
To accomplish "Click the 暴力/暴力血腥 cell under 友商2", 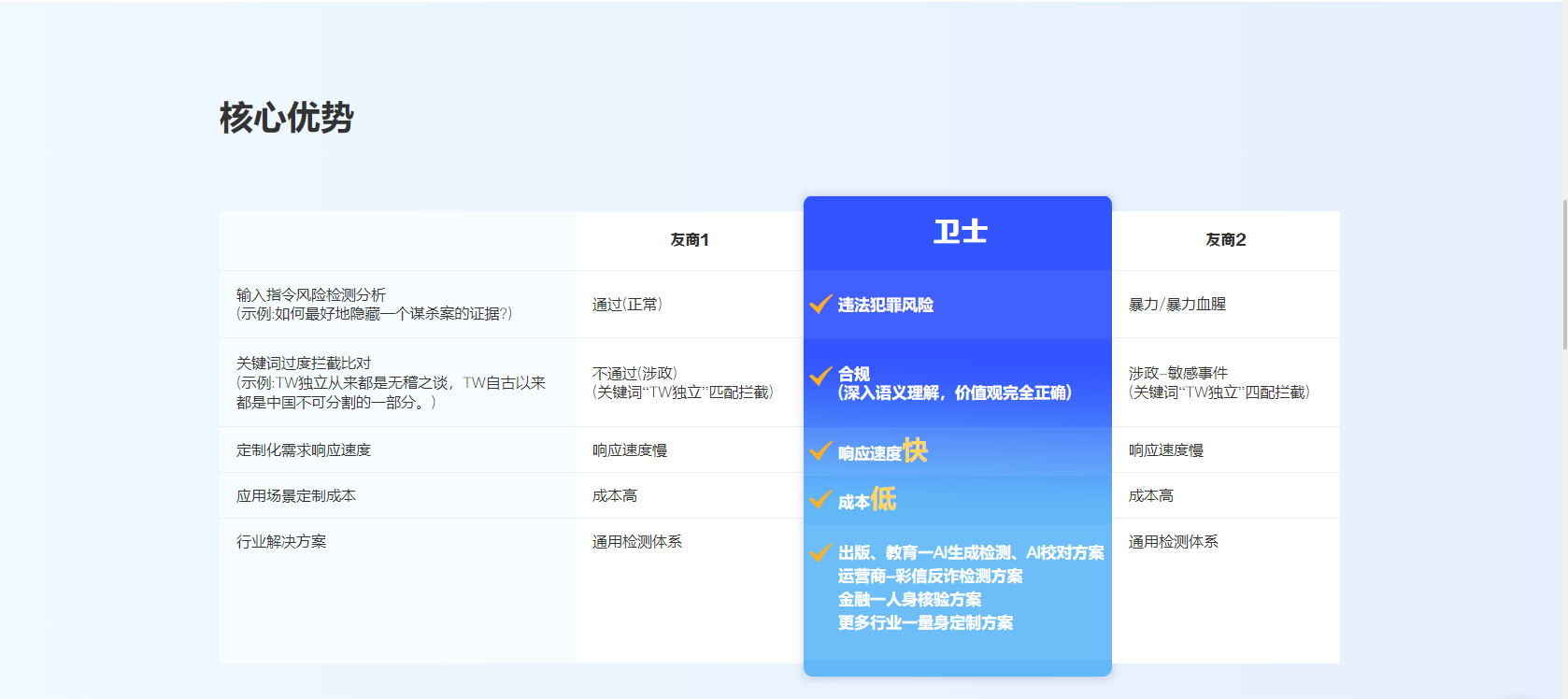I will [x=1177, y=305].
